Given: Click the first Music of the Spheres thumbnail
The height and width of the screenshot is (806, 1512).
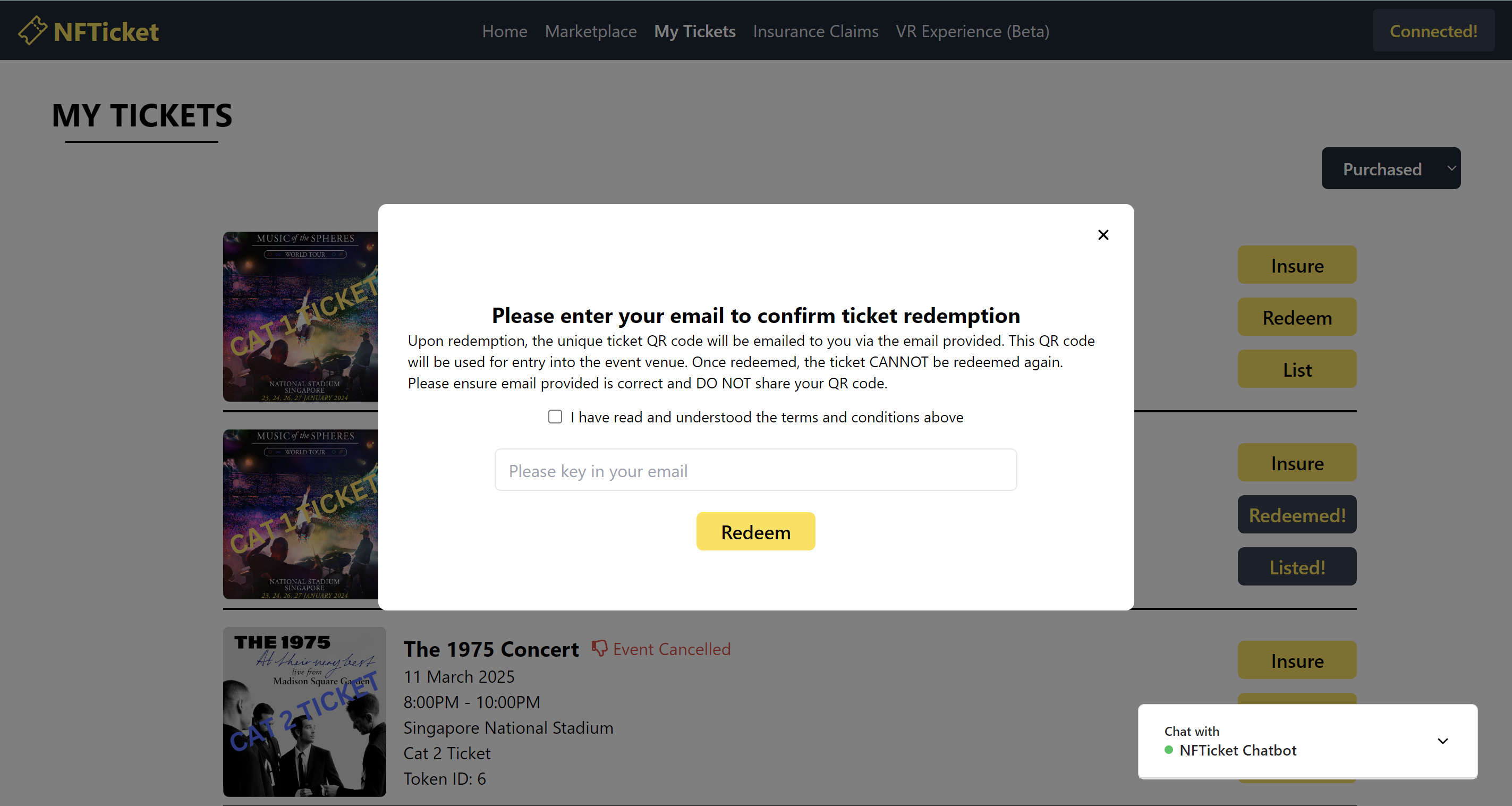Looking at the screenshot, I should tap(301, 317).
